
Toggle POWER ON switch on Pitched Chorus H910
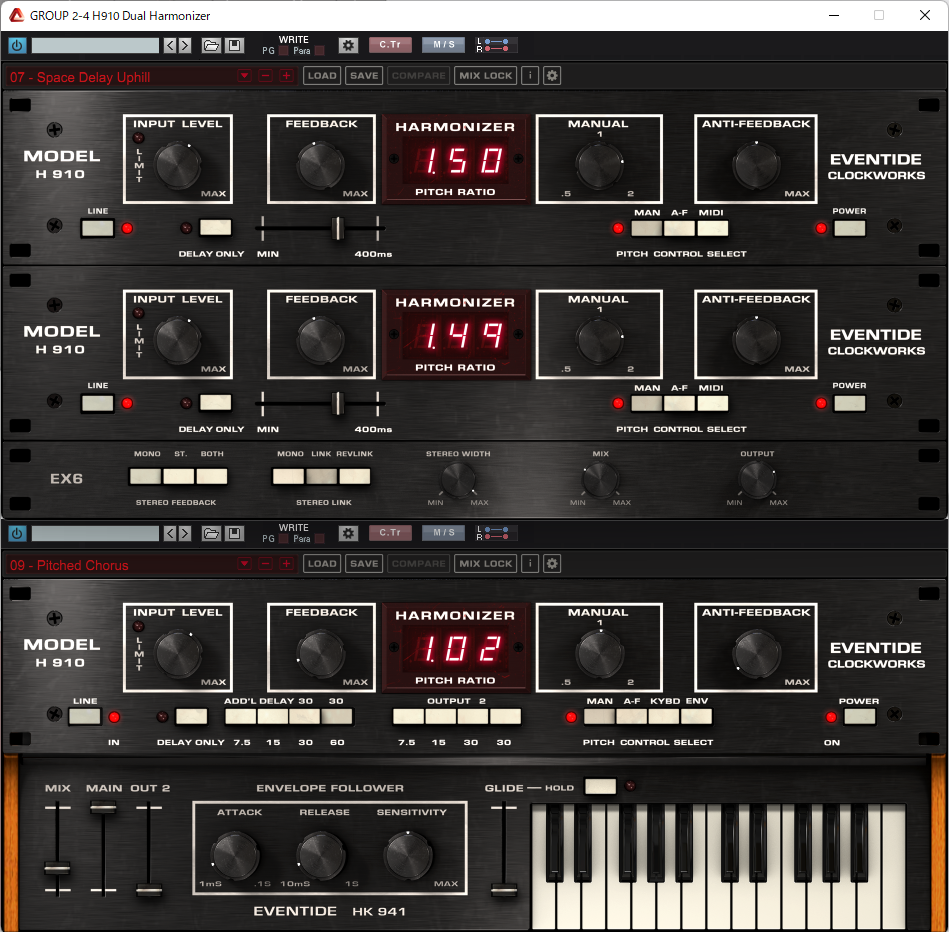click(859, 717)
